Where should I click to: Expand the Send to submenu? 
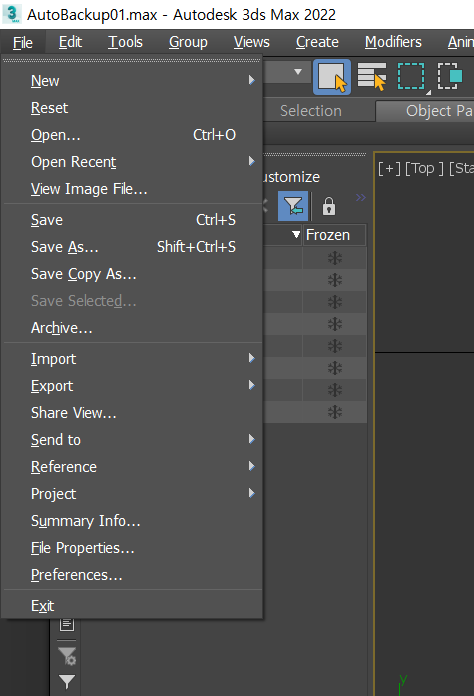click(x=132, y=440)
